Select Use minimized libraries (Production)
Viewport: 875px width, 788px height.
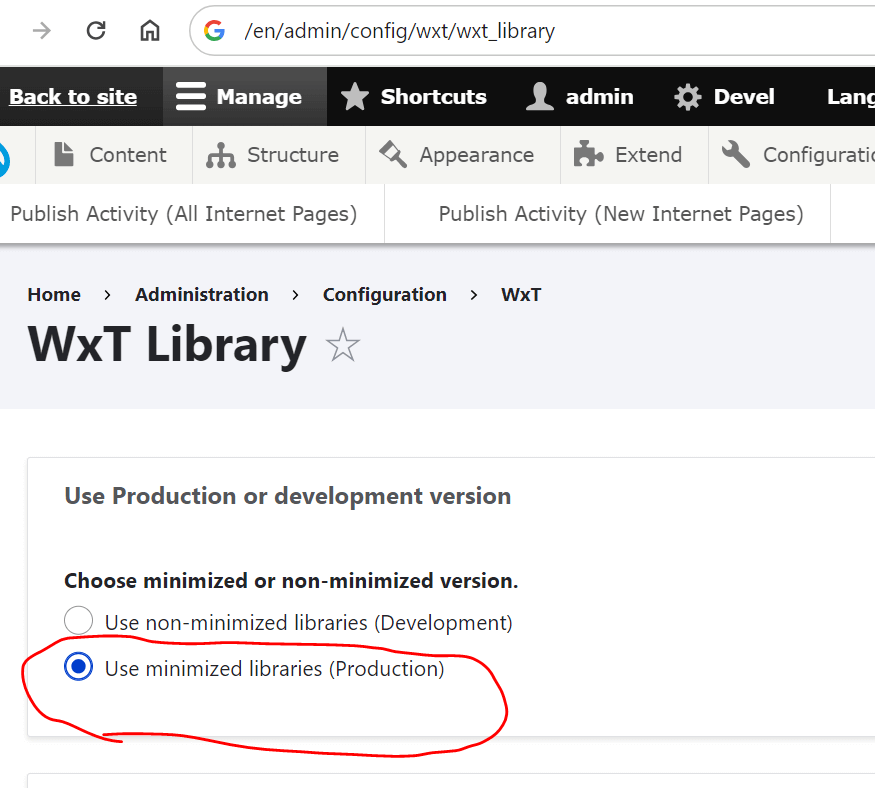78,668
